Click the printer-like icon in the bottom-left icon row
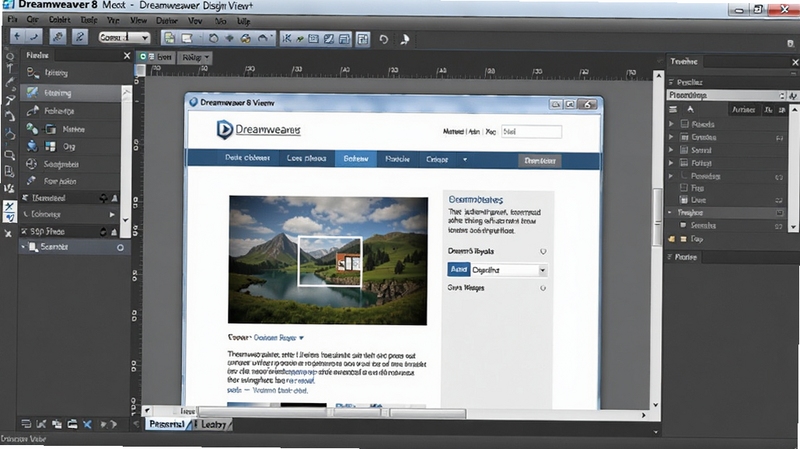The height and width of the screenshot is (449, 800). (x=72, y=424)
